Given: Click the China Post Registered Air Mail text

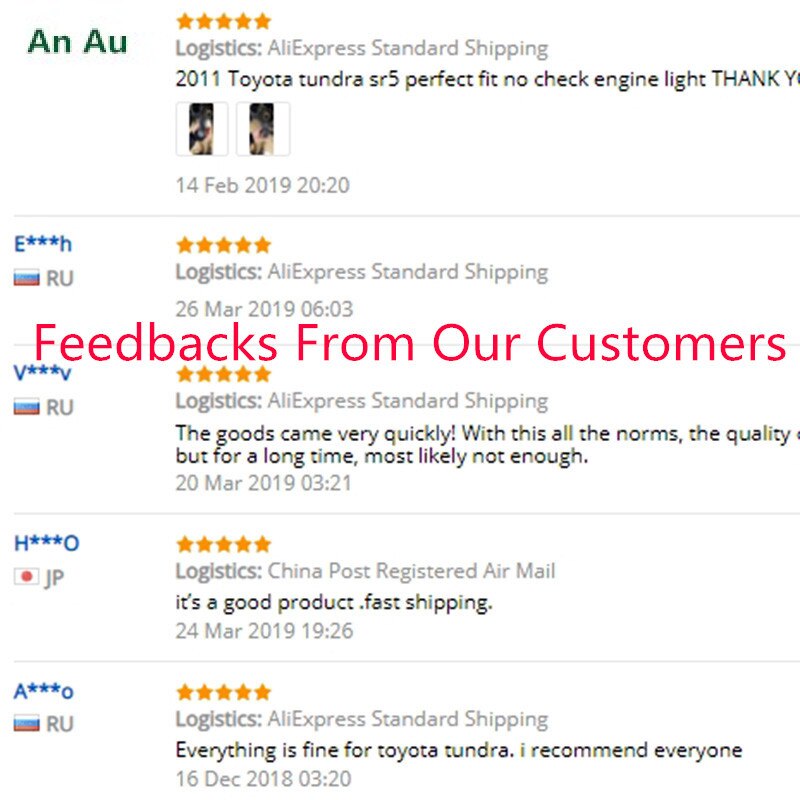Looking at the screenshot, I should tap(411, 571).
